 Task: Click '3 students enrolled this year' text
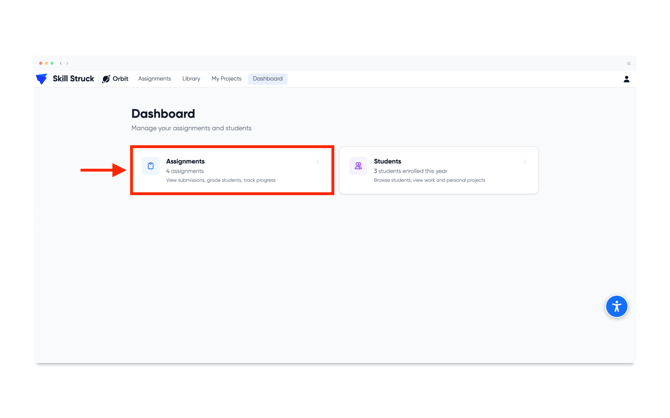[411, 171]
